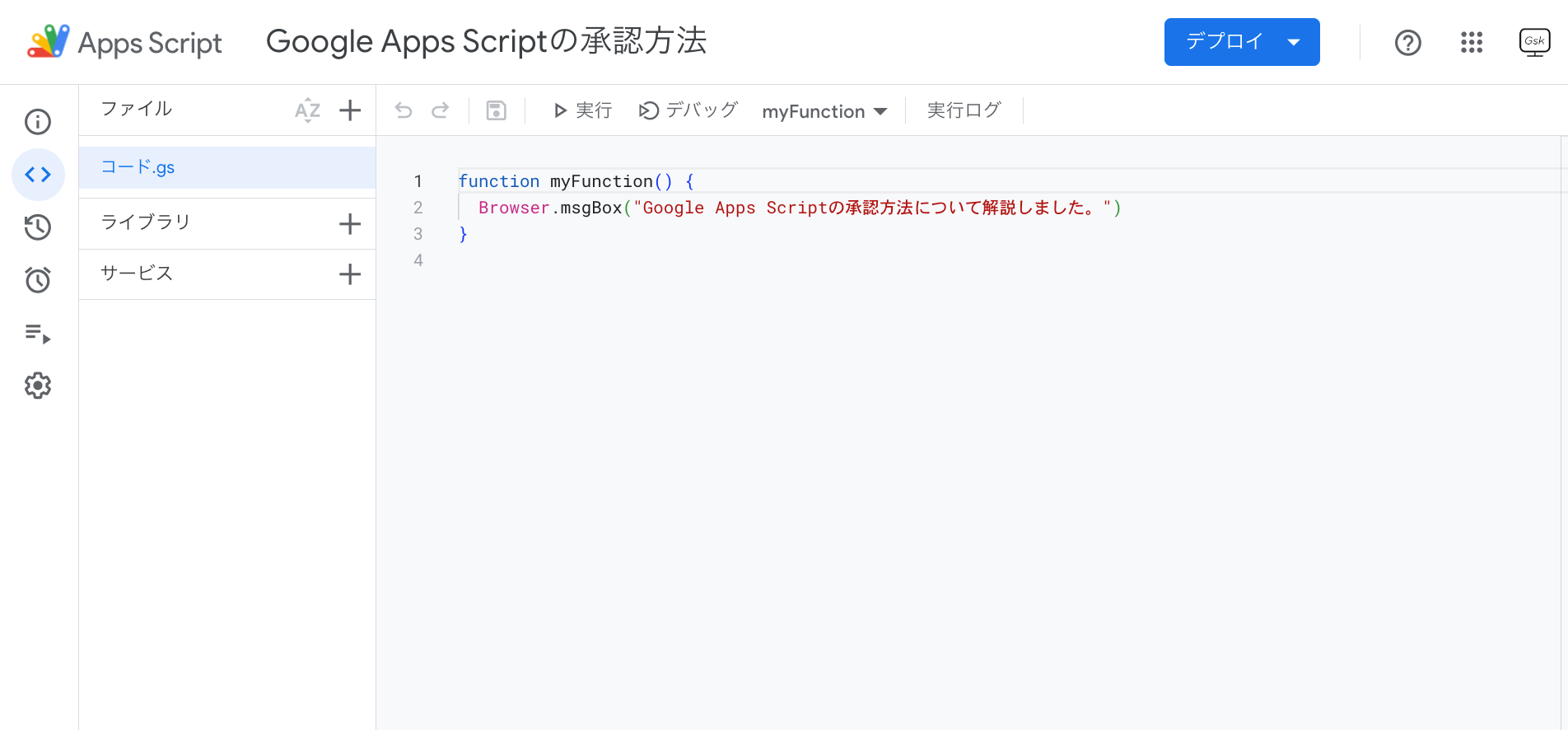Click the undo arrow icon
1568x730 pixels.
point(404,110)
